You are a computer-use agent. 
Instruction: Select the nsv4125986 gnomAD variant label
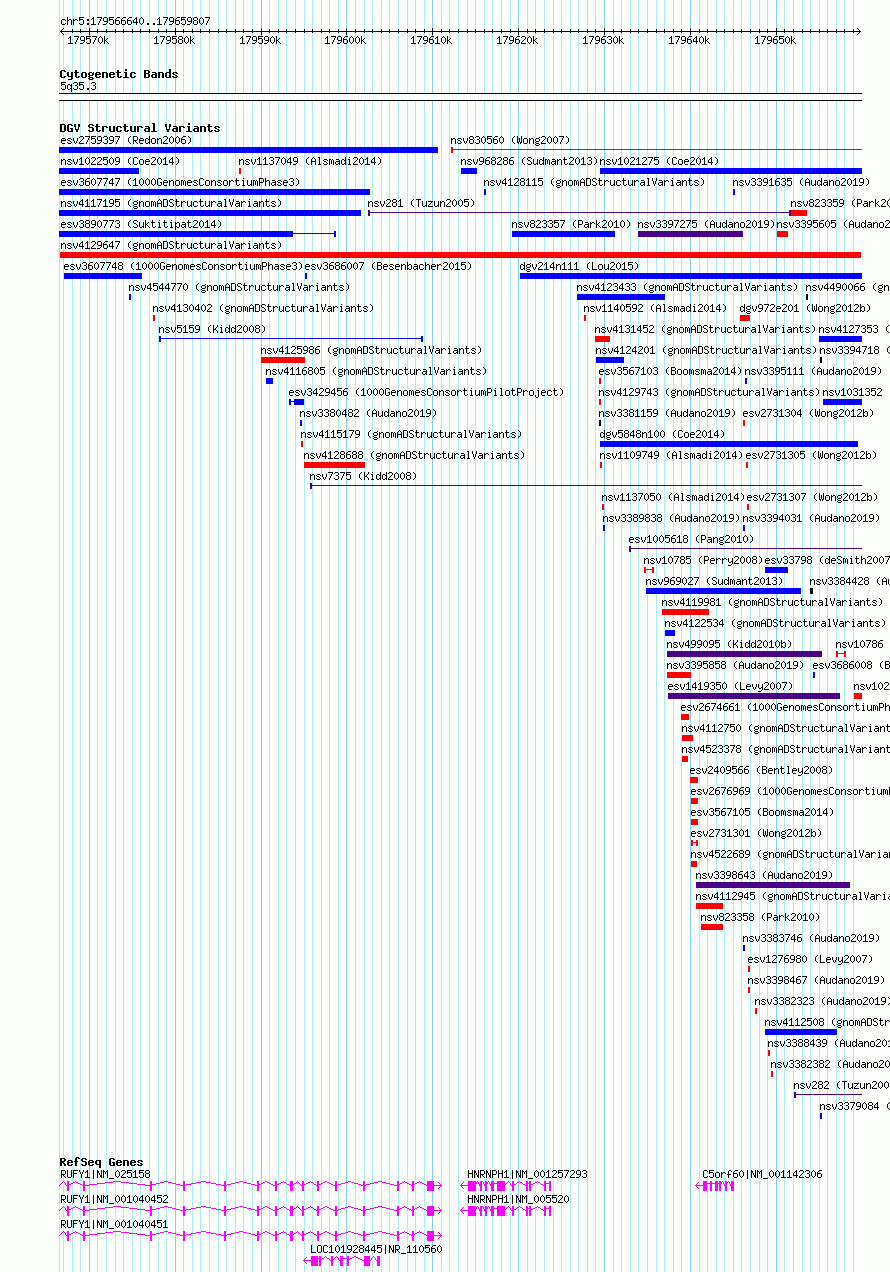(x=371, y=350)
